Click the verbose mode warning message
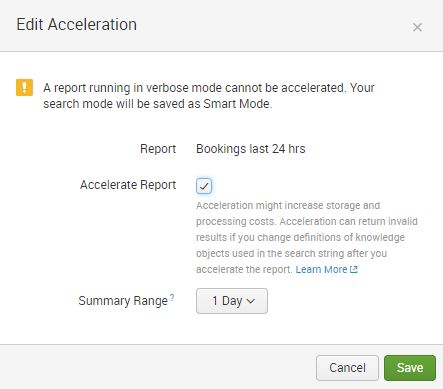Viewport: 443px width, 389px height. (x=209, y=96)
